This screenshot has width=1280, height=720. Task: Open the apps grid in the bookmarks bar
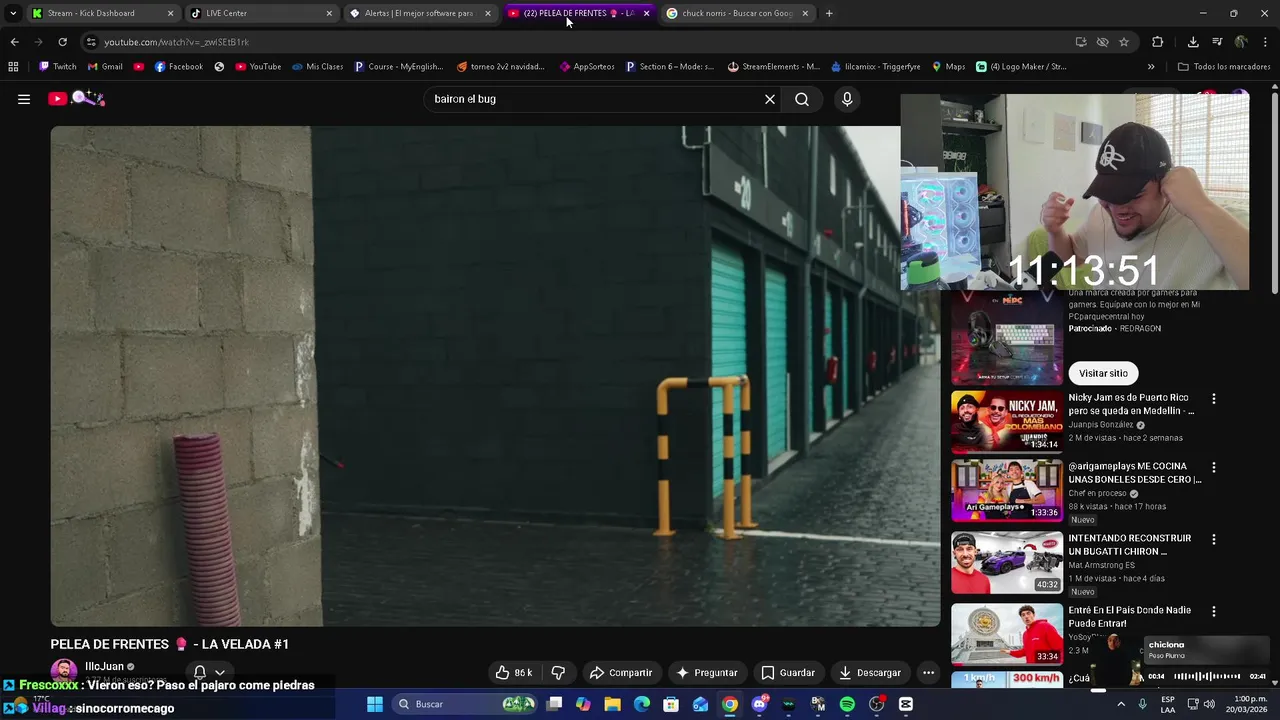(x=13, y=67)
